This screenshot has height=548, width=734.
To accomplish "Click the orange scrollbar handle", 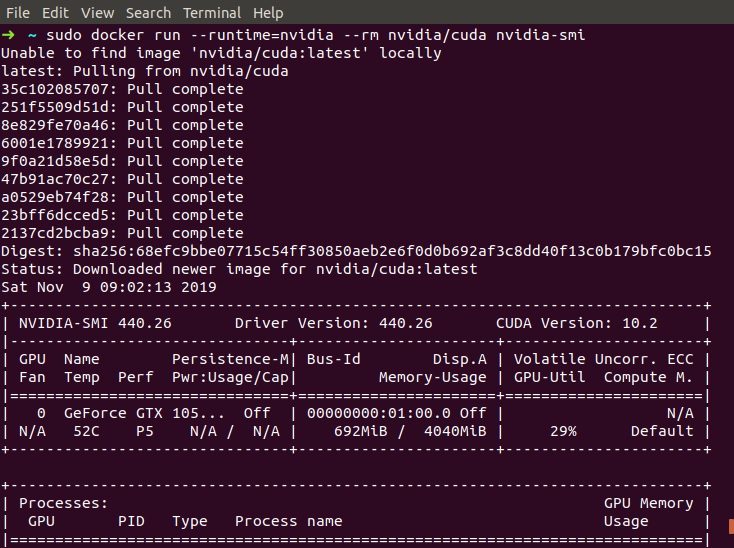I will pos(731,526).
